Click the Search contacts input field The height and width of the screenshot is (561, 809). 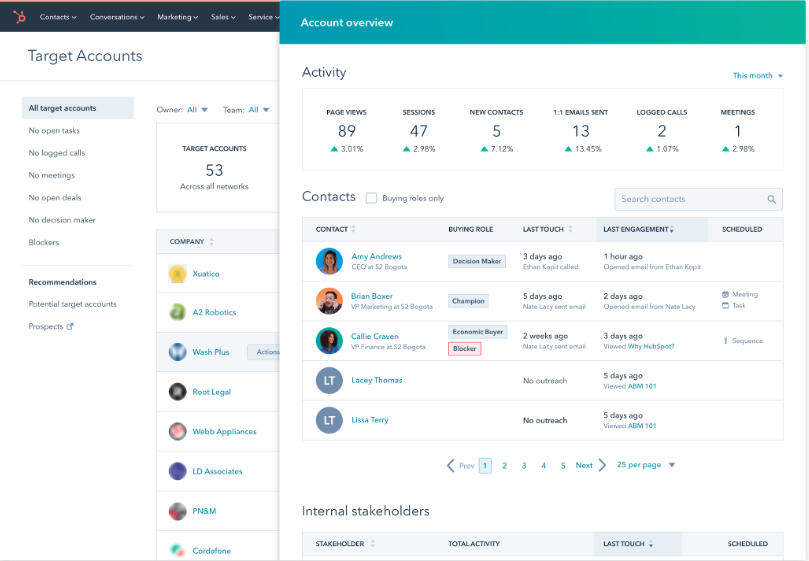coord(690,199)
